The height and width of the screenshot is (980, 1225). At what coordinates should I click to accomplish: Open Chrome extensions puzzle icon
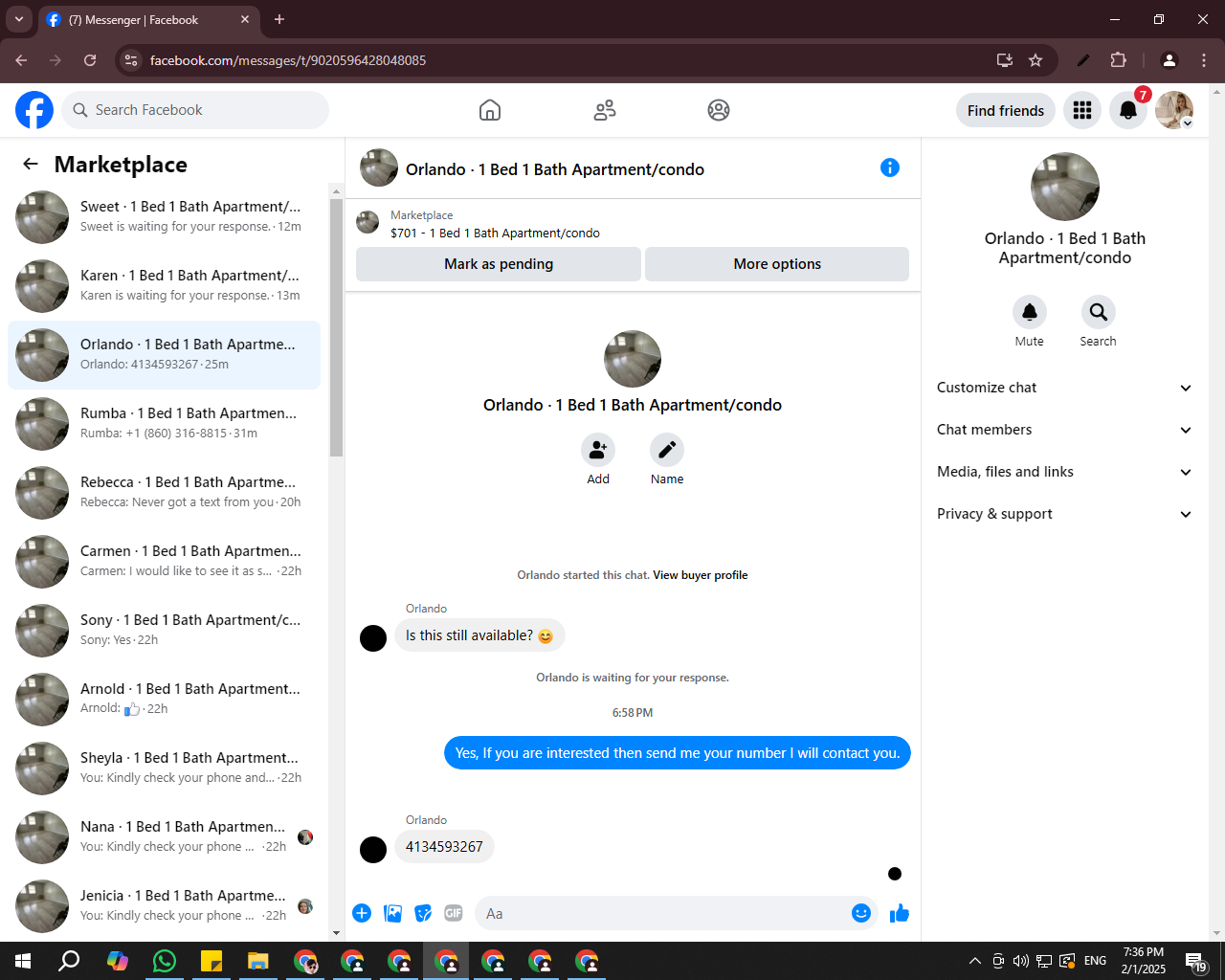pos(1118,60)
